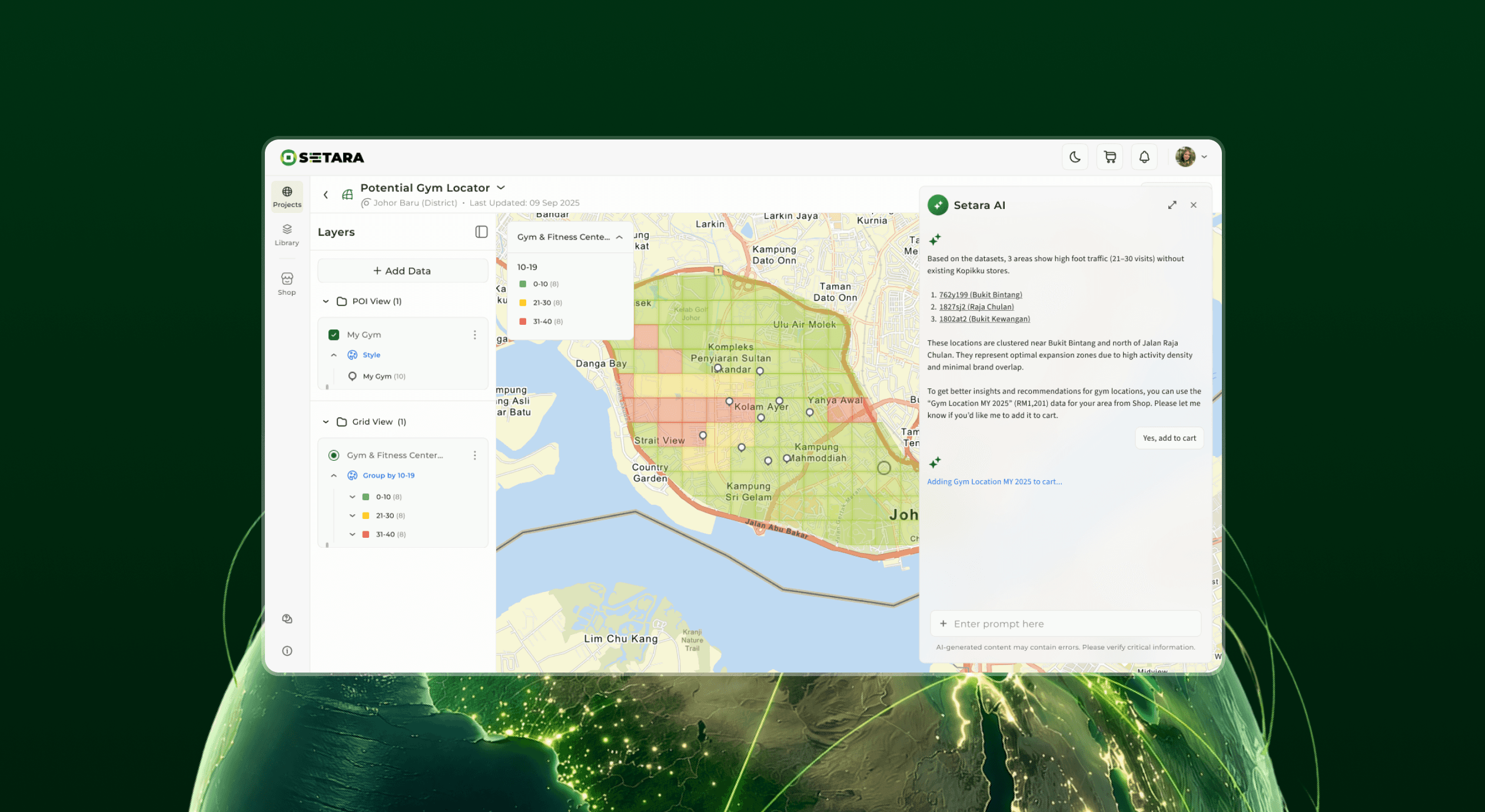Collapse the Grid View folder
Image resolution: width=1485 pixels, height=812 pixels.
pyautogui.click(x=325, y=422)
